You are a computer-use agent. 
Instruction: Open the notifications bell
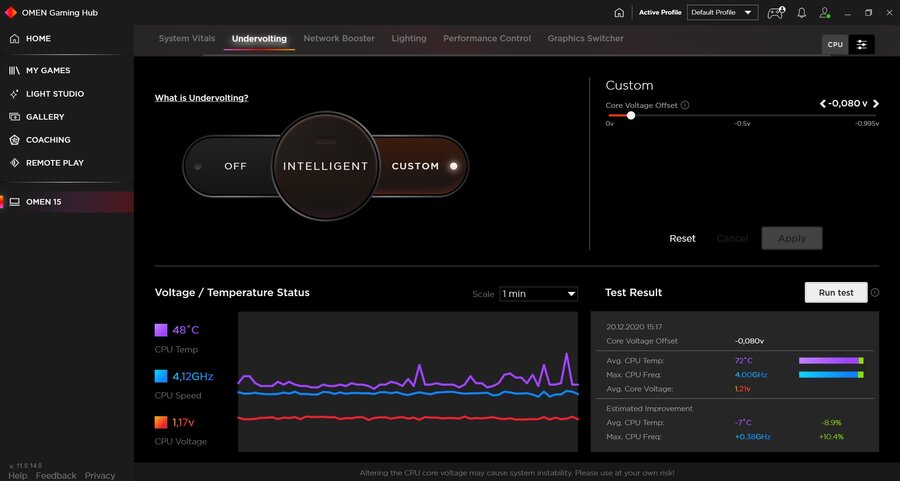pyautogui.click(x=801, y=13)
